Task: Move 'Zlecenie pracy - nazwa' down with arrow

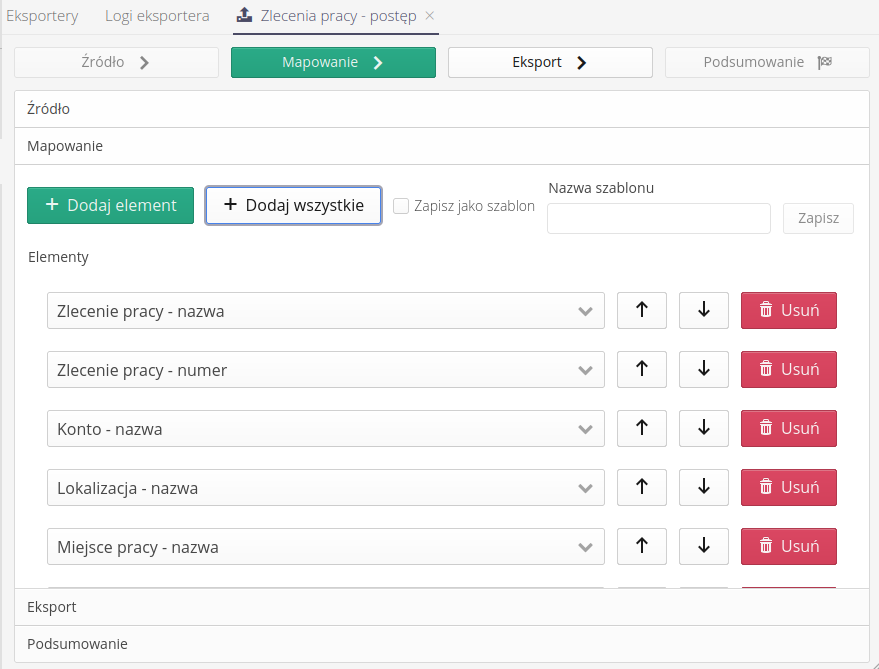Action: [x=704, y=310]
